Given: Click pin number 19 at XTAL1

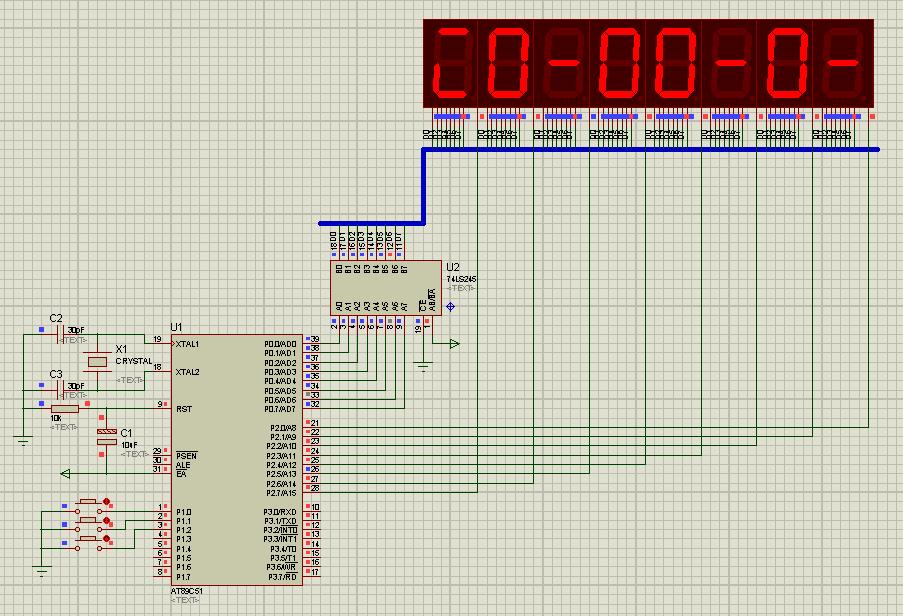Looking at the screenshot, I should tap(157, 340).
